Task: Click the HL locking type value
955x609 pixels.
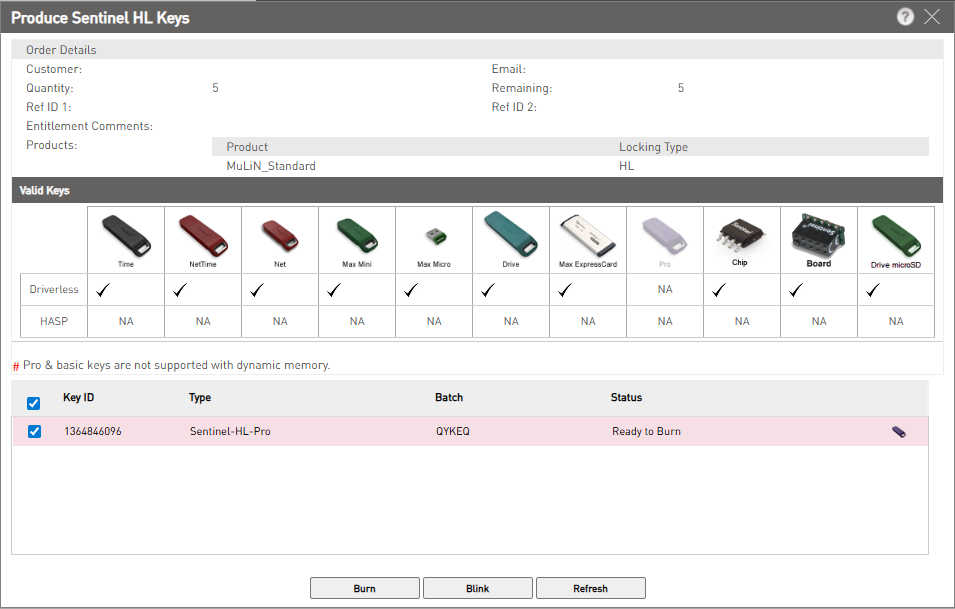Action: pos(627,166)
